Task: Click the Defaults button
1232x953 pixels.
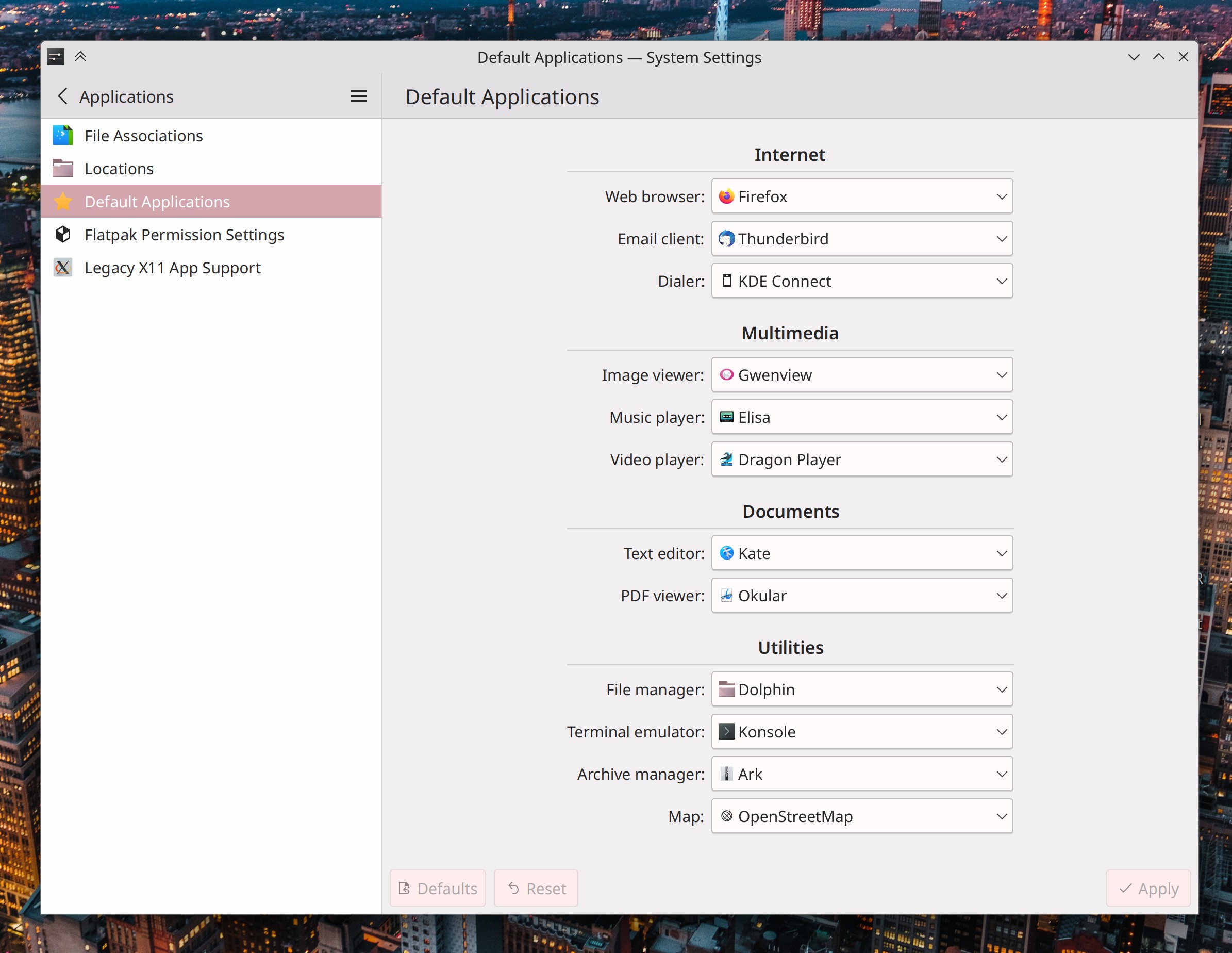Action: (x=438, y=888)
